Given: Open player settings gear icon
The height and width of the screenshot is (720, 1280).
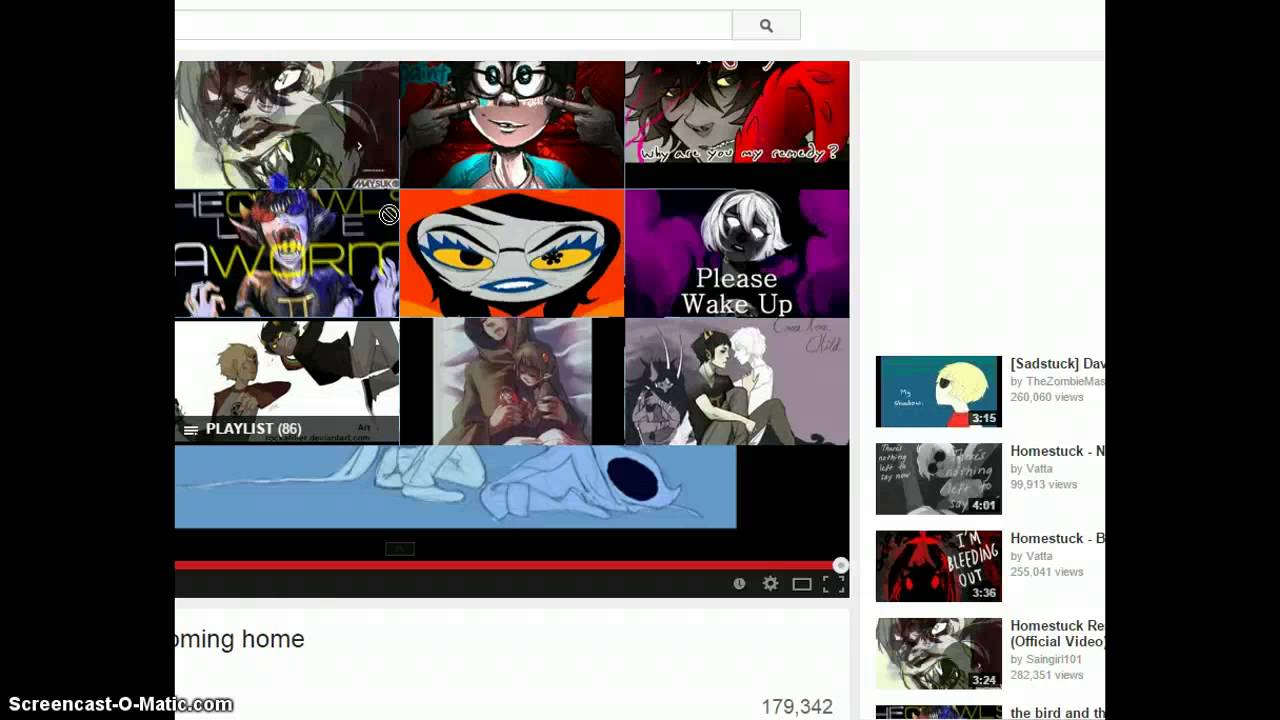Looking at the screenshot, I should (x=770, y=584).
